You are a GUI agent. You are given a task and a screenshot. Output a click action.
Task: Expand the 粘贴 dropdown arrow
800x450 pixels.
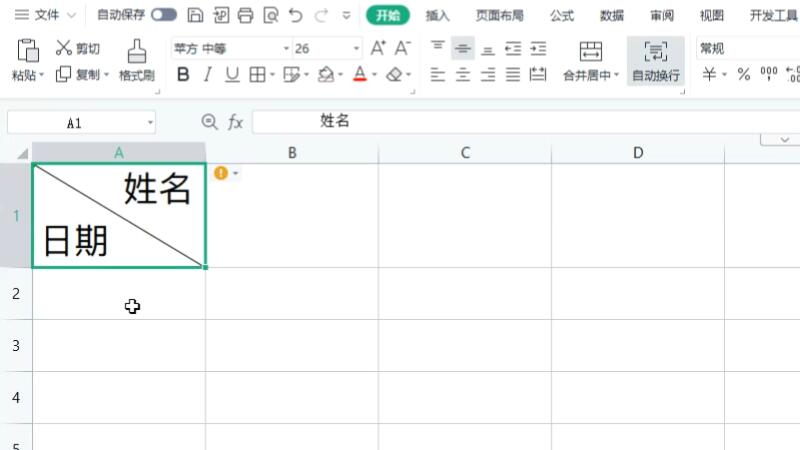42,76
